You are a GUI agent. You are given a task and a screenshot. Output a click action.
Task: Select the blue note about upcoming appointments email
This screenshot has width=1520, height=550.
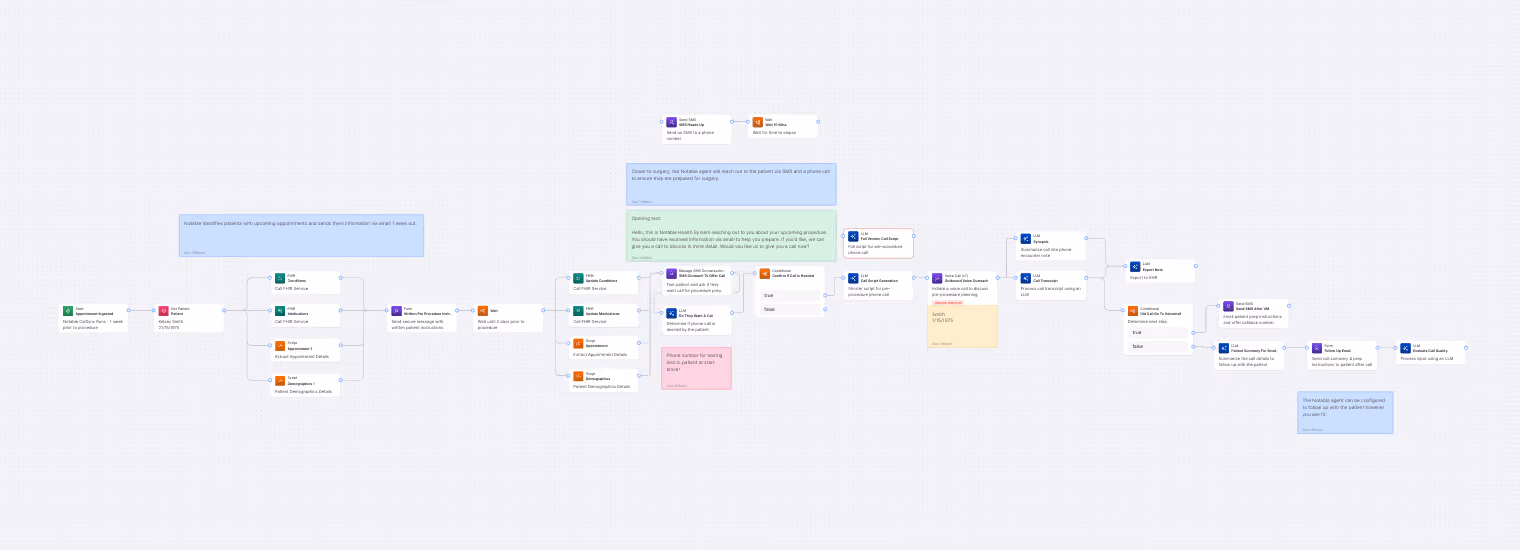(302, 235)
